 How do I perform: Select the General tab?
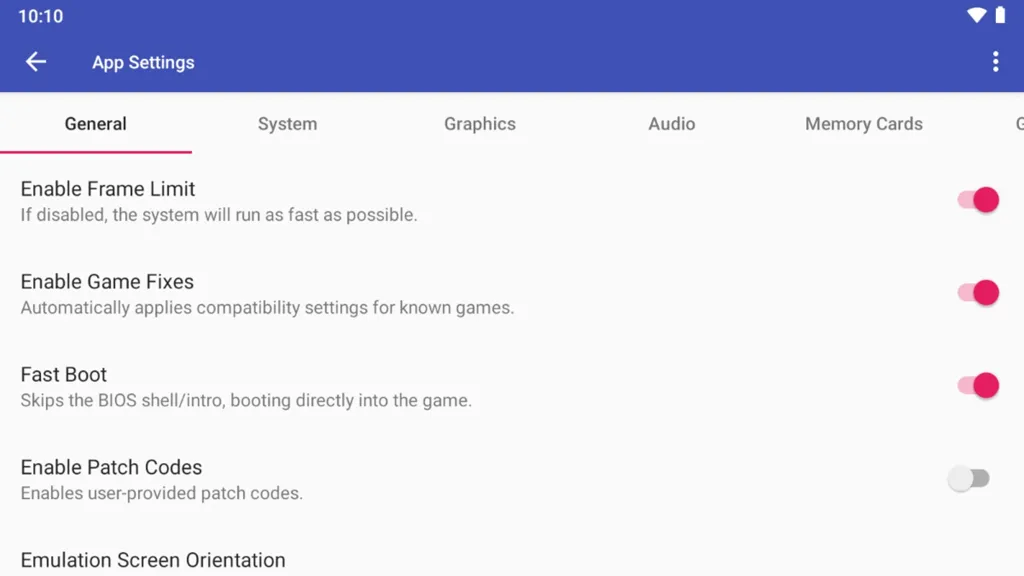click(95, 124)
